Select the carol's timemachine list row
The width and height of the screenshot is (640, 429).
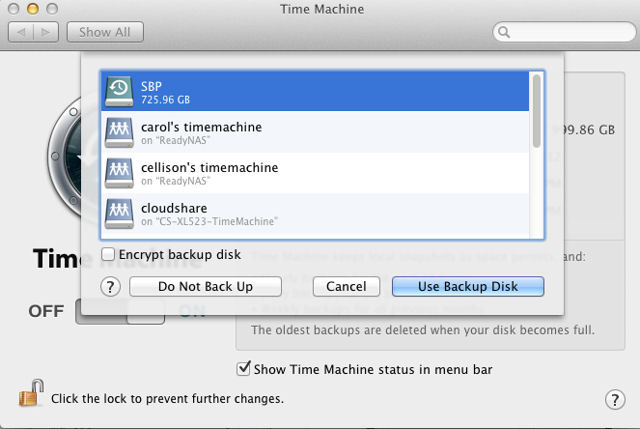coord(315,132)
